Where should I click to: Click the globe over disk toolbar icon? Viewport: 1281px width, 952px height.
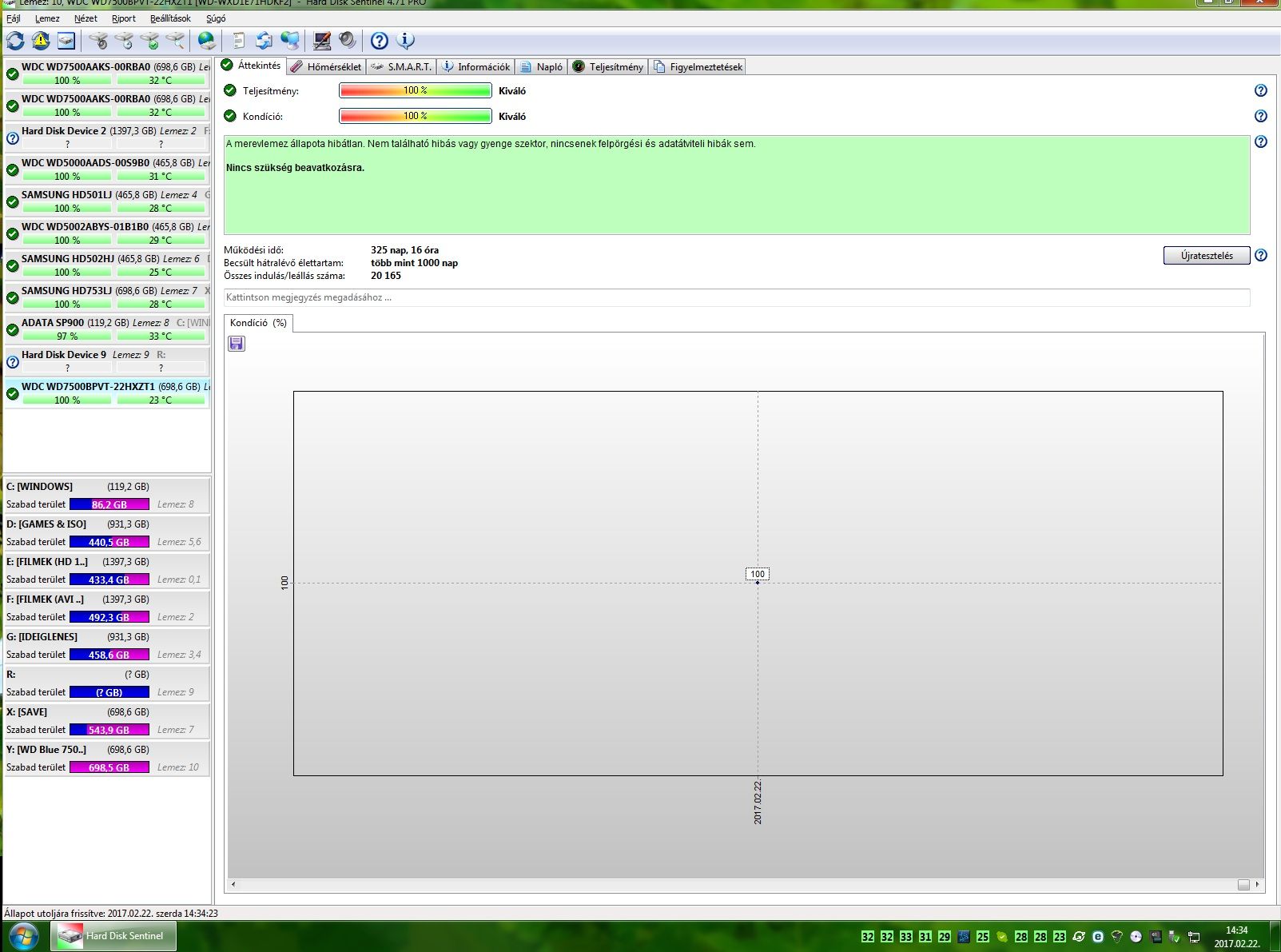coord(207,41)
